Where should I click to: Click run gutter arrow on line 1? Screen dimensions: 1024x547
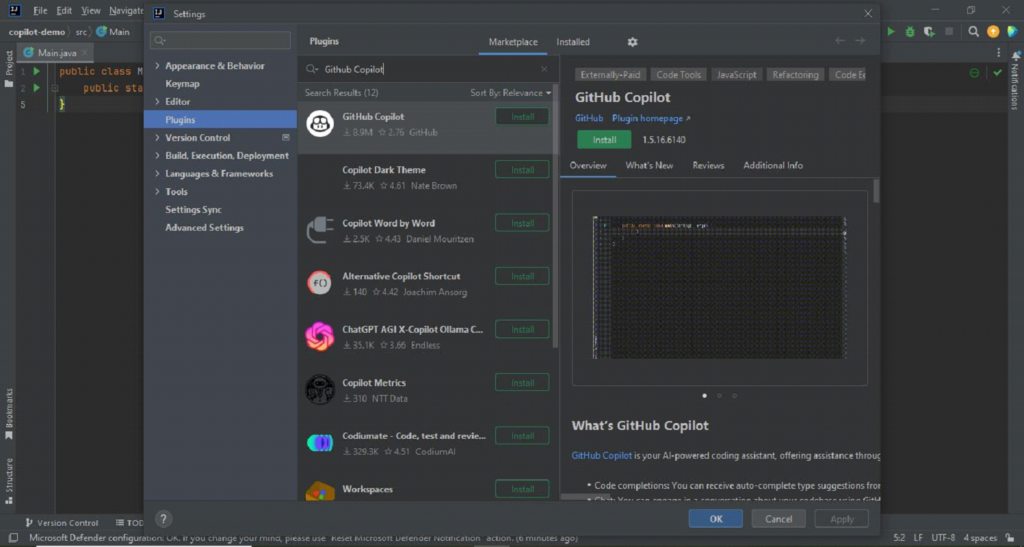[37, 71]
